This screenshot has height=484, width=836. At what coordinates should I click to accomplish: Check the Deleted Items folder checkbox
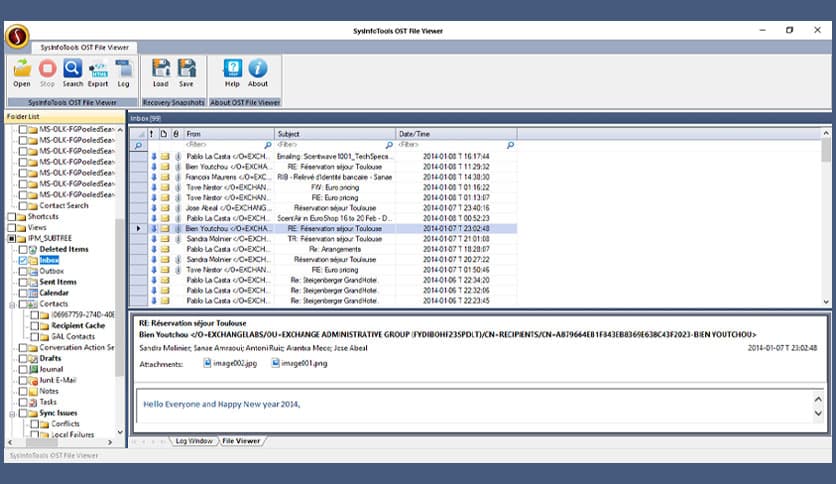23,249
